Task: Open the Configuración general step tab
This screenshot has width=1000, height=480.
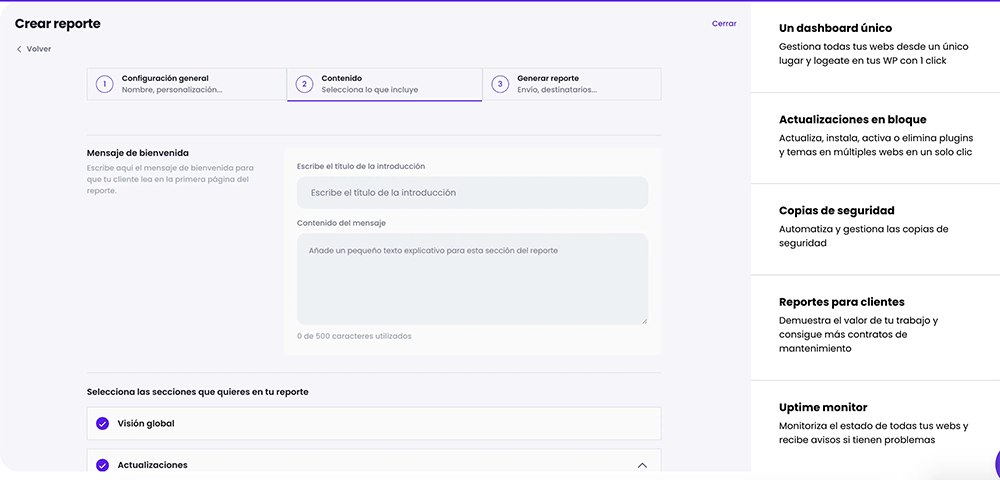Action: 186,84
